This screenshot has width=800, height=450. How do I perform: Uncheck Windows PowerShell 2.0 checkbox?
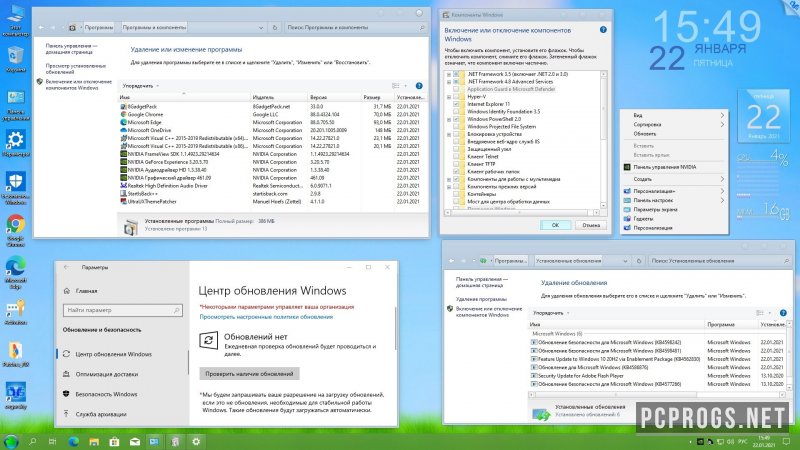point(457,119)
